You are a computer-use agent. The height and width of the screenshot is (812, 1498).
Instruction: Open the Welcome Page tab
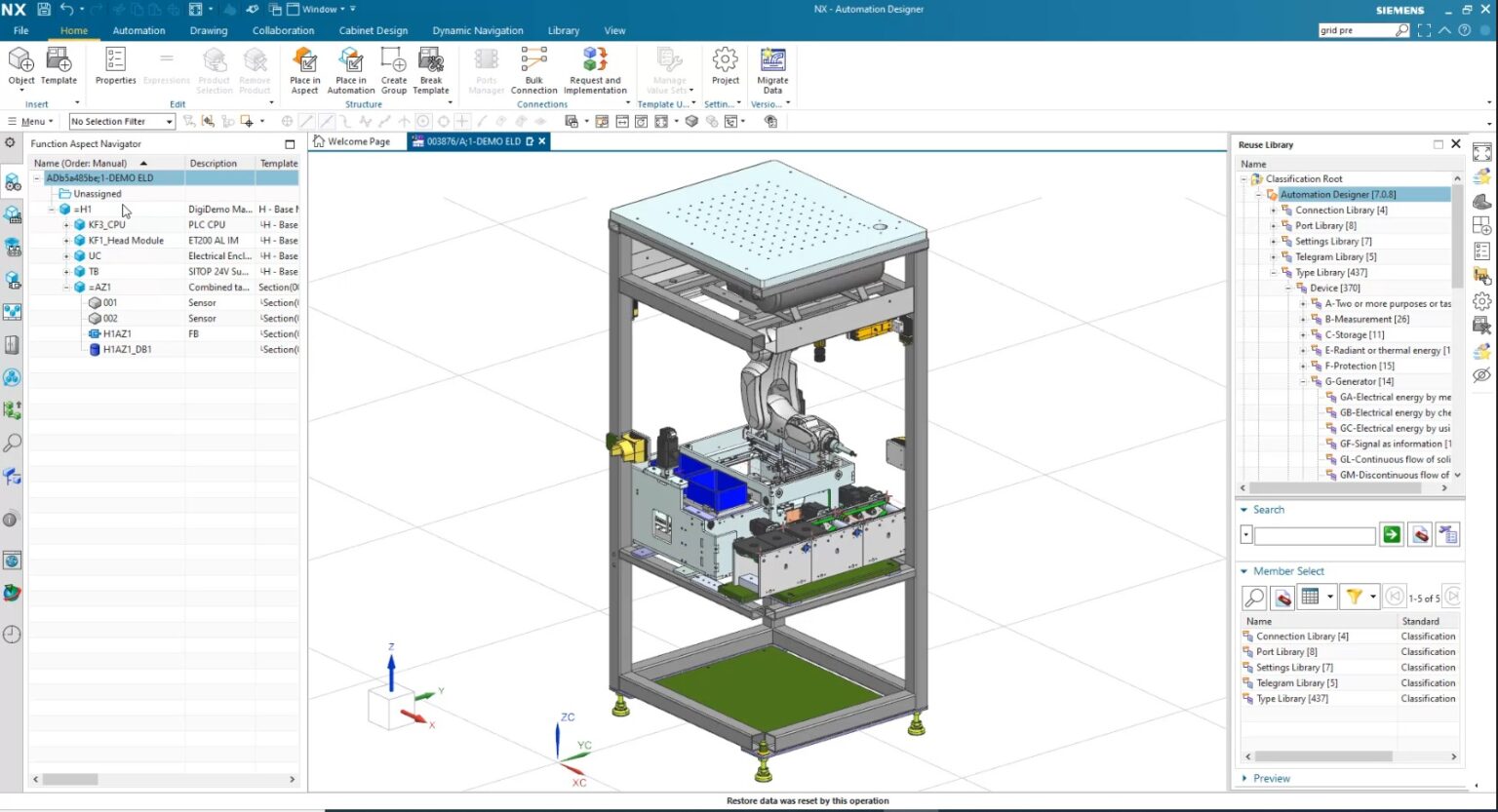click(x=358, y=141)
